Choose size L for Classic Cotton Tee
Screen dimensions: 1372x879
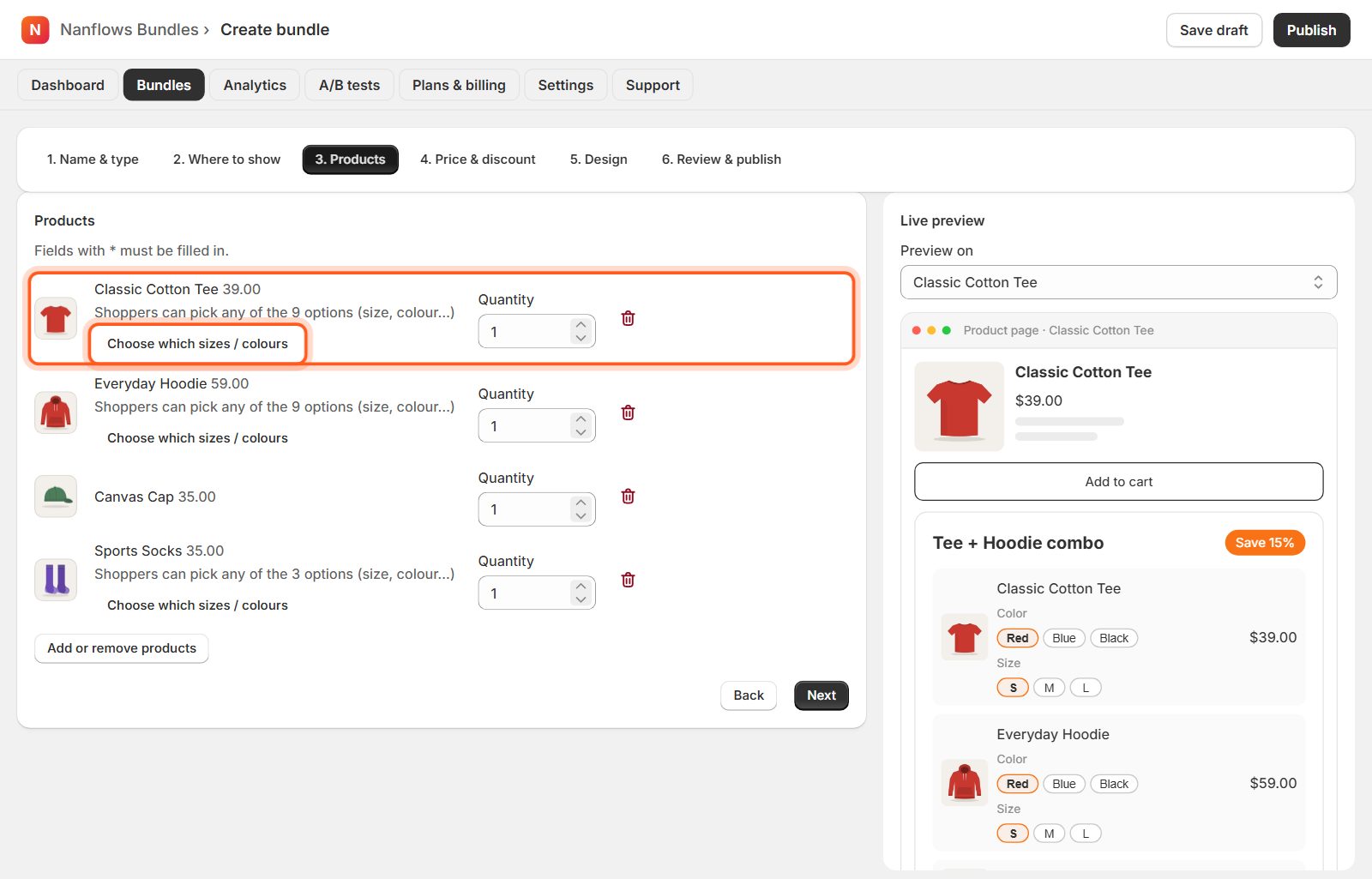coord(1086,688)
